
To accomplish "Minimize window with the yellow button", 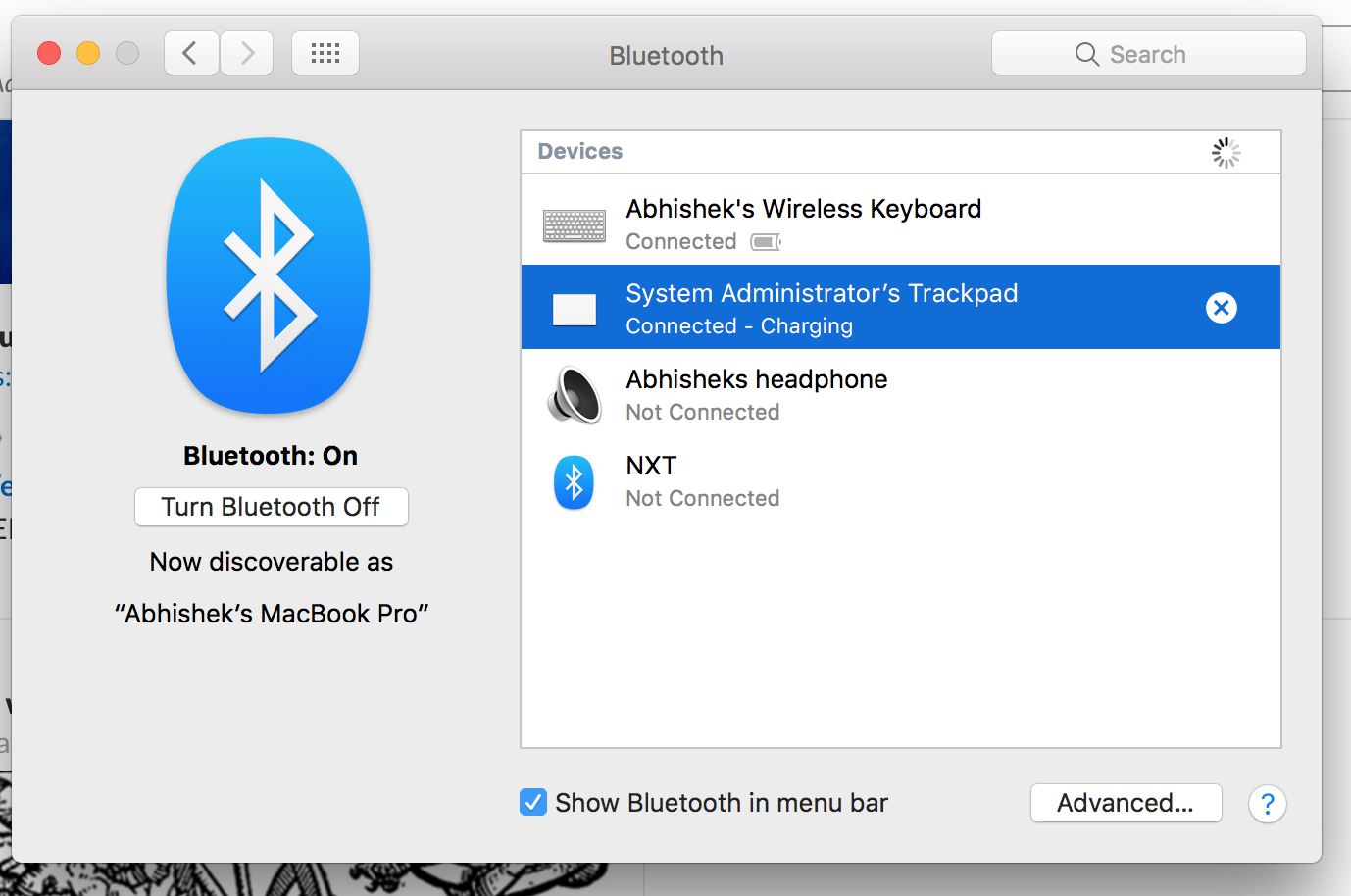I will click(88, 53).
